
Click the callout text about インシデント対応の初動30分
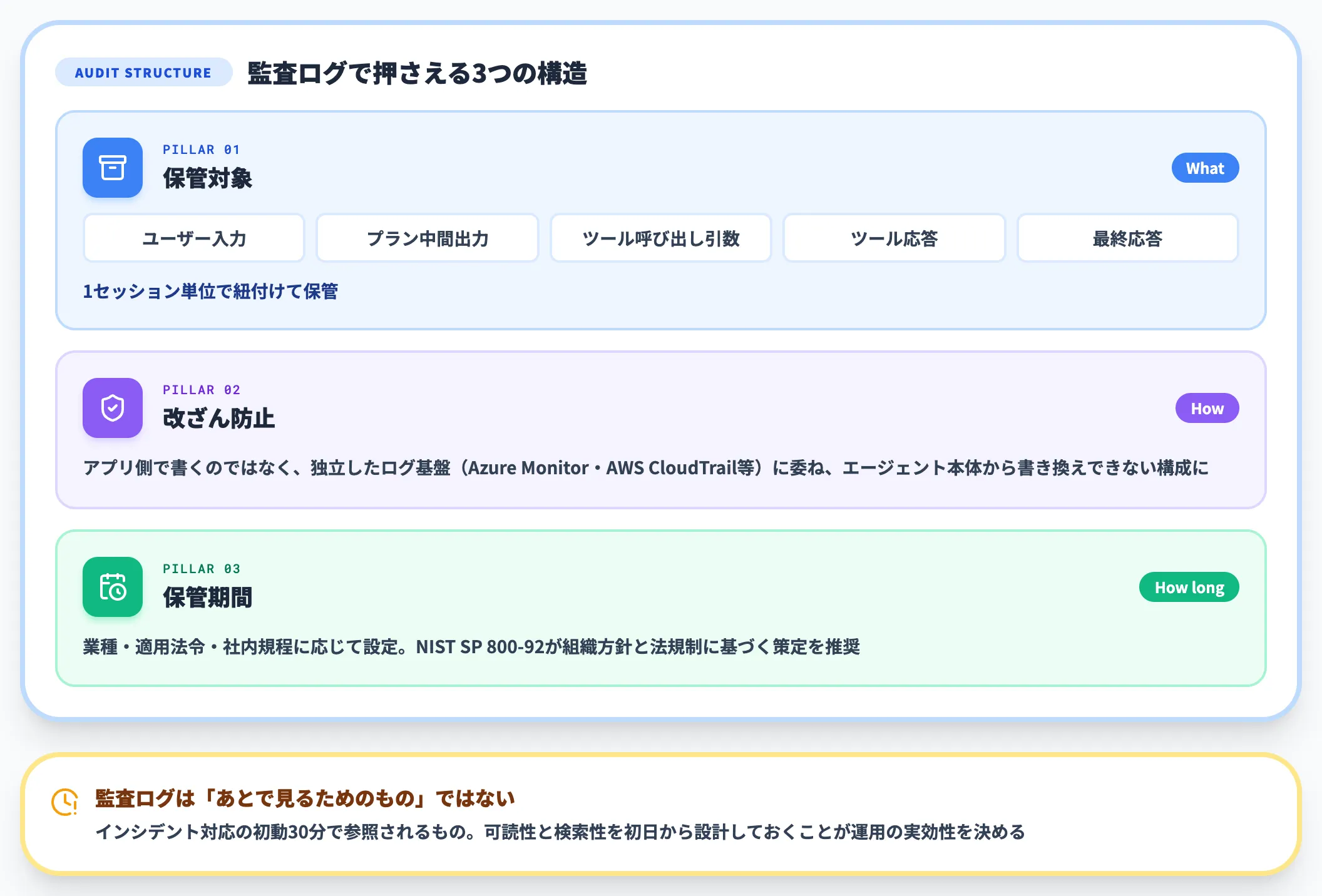point(560,832)
